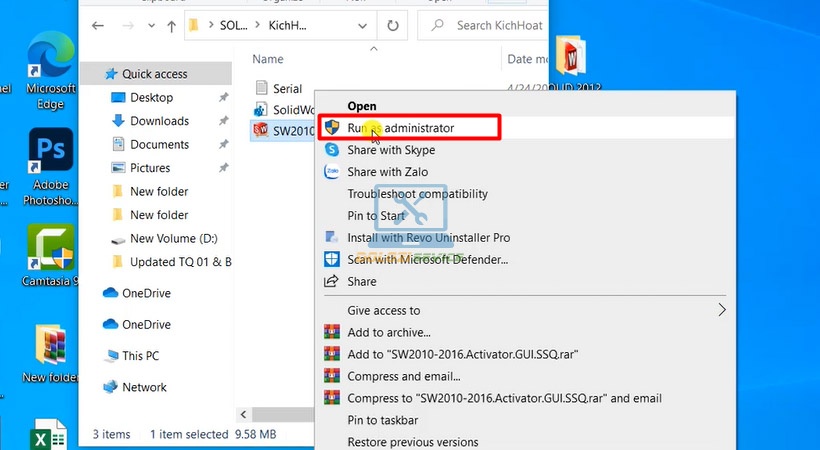Go back using the back arrow
The image size is (820, 450).
click(x=98, y=24)
